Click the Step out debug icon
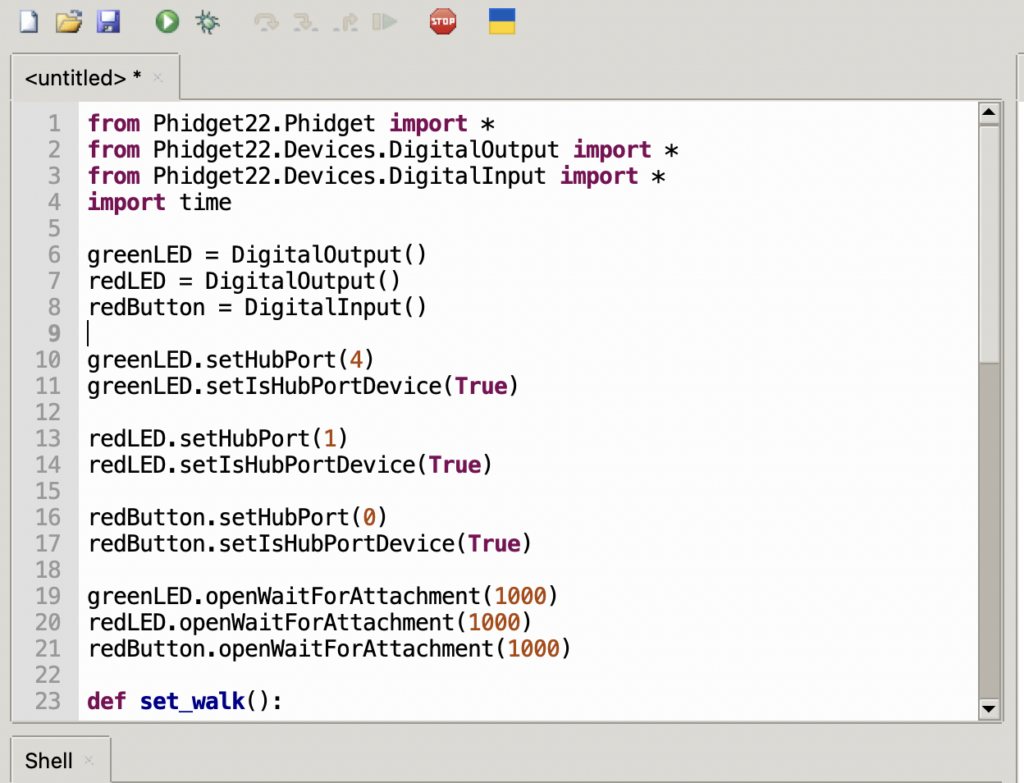 345,22
